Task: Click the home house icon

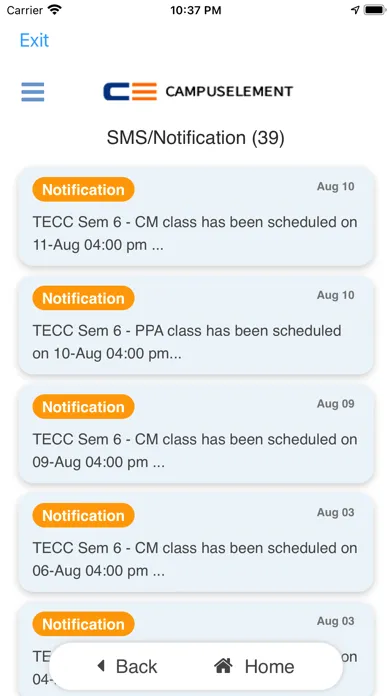Action: click(x=223, y=665)
